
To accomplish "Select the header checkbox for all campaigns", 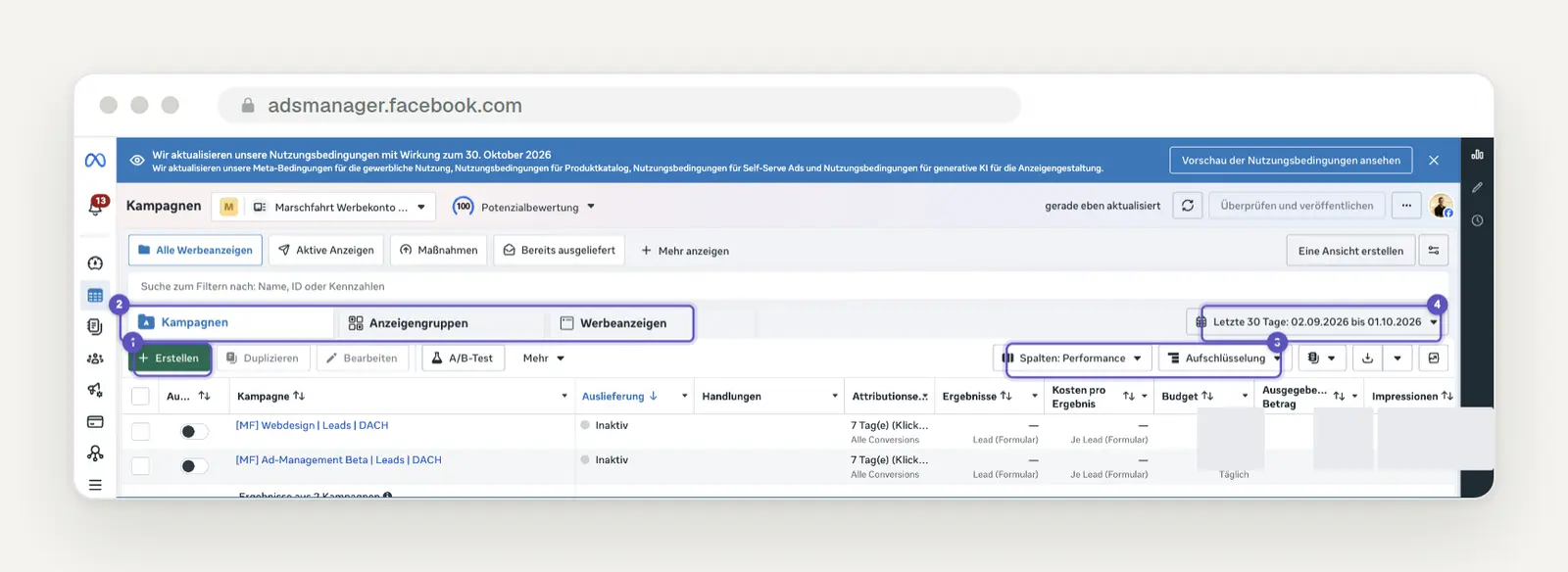I will [x=140, y=397].
